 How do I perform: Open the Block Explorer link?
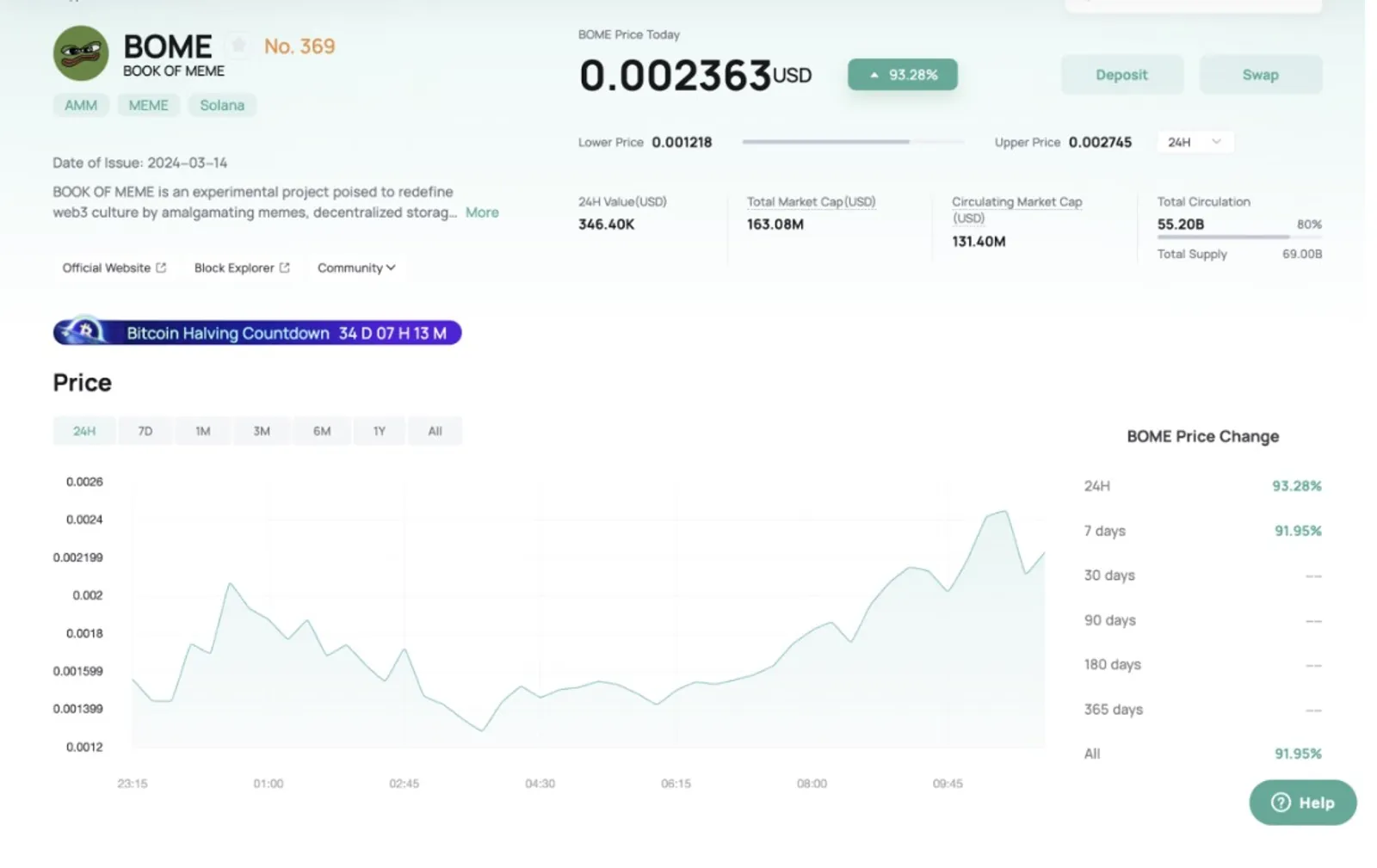pos(242,268)
